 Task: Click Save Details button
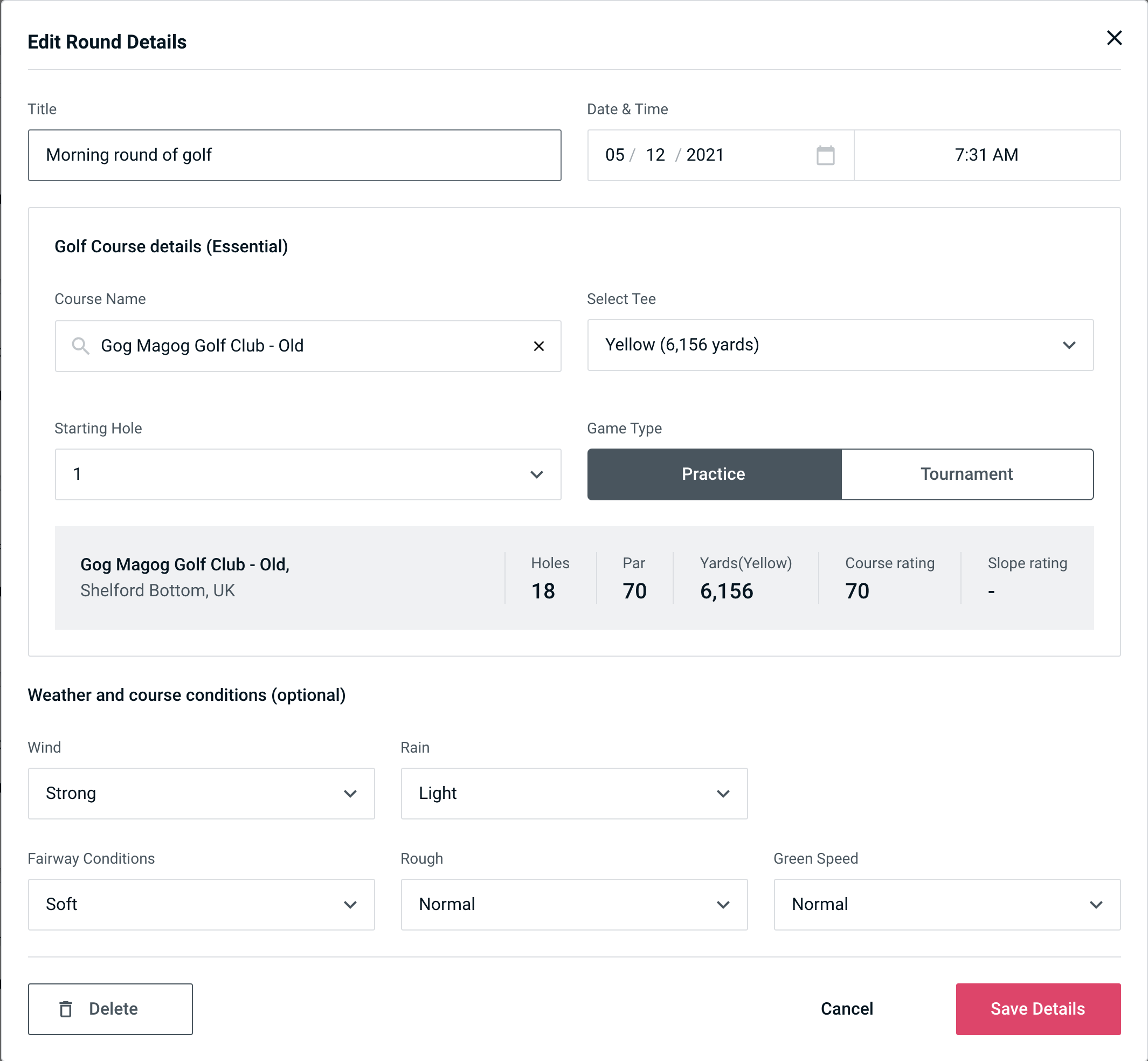[1037, 1008]
